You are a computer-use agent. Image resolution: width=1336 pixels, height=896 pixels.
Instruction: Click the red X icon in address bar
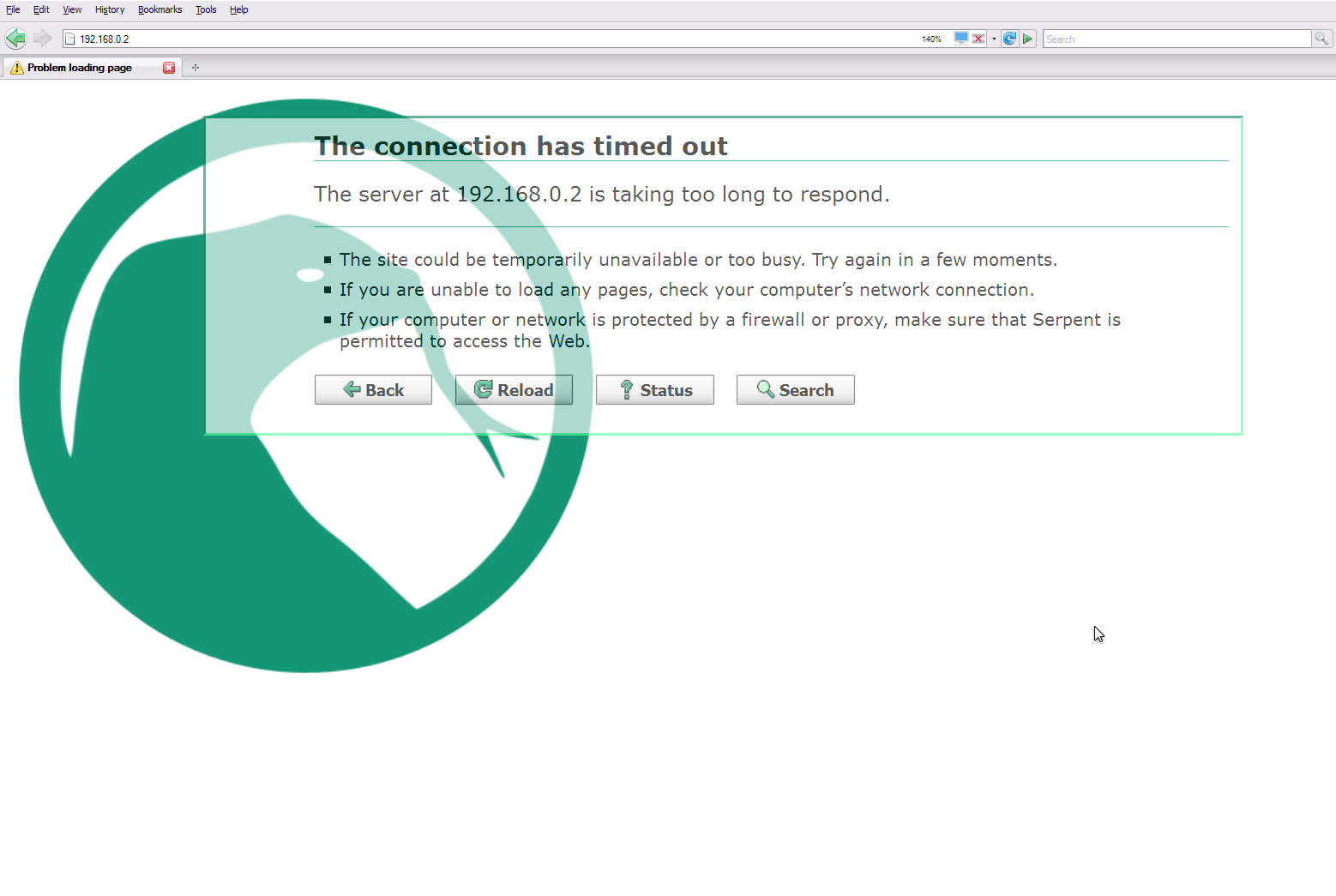[x=978, y=39]
